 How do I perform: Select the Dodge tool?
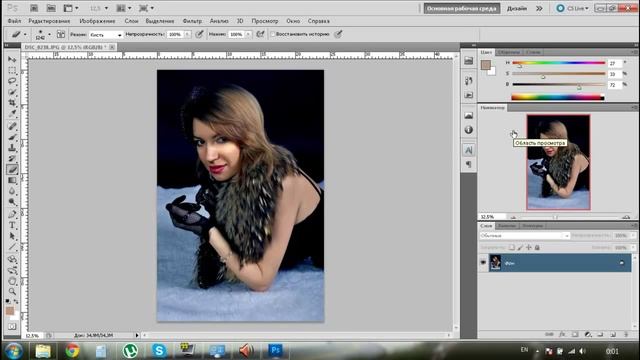pyautogui.click(x=12, y=202)
